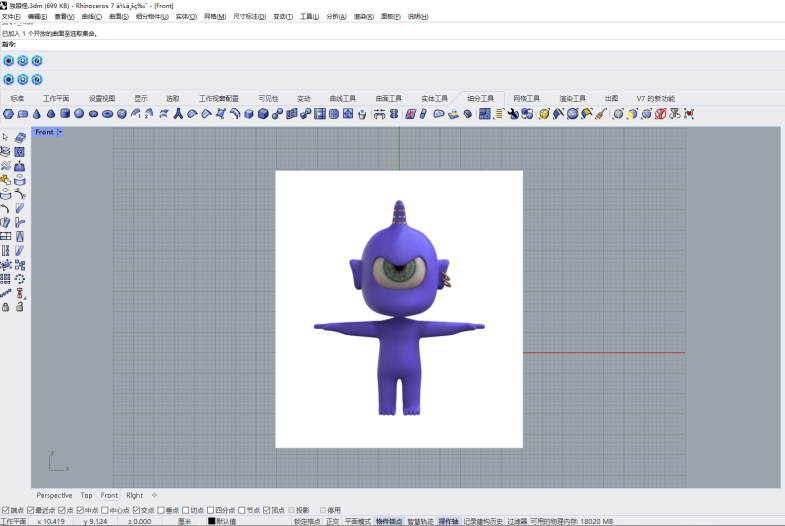
Task: Toggle 锁定格点 button in status bar
Action: (307, 521)
